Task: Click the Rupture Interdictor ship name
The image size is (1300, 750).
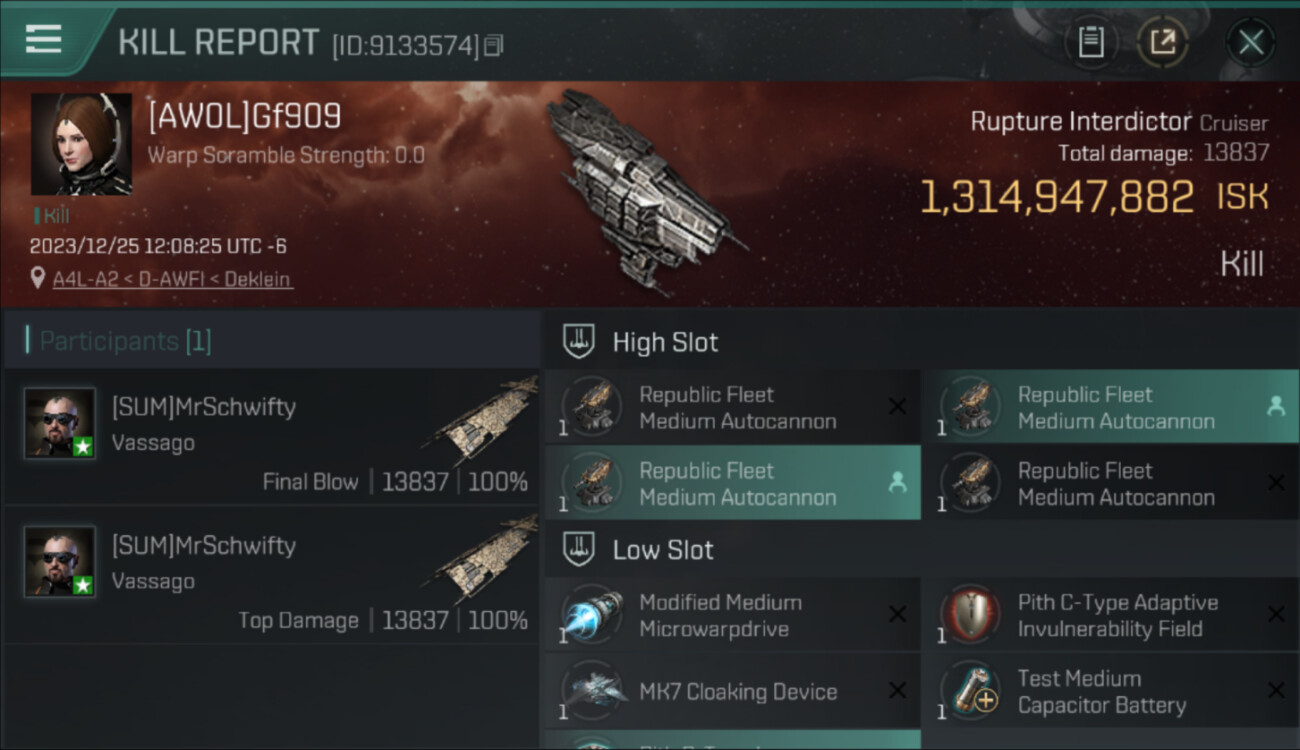Action: pyautogui.click(x=1080, y=122)
